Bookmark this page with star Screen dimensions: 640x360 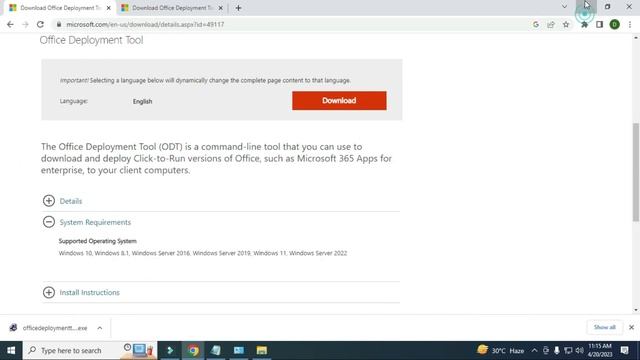click(566, 24)
